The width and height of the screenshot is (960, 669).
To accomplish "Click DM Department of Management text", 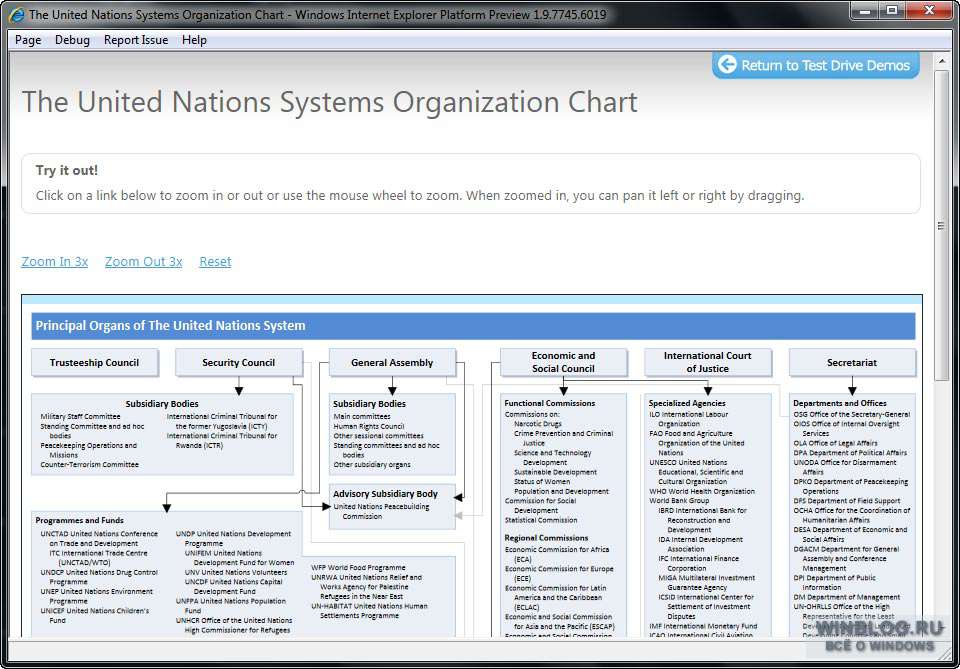I will coord(847,597).
